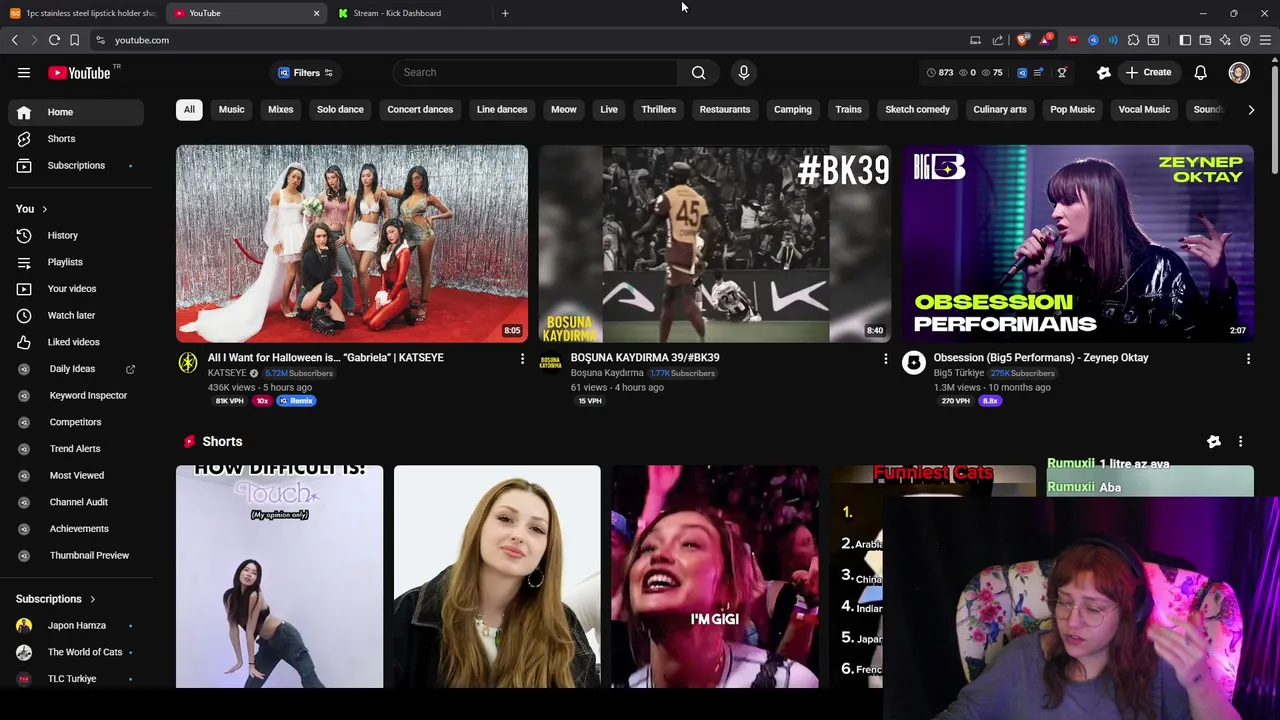Open Watch later in the sidebar
The image size is (1280, 720).
click(x=76, y=315)
